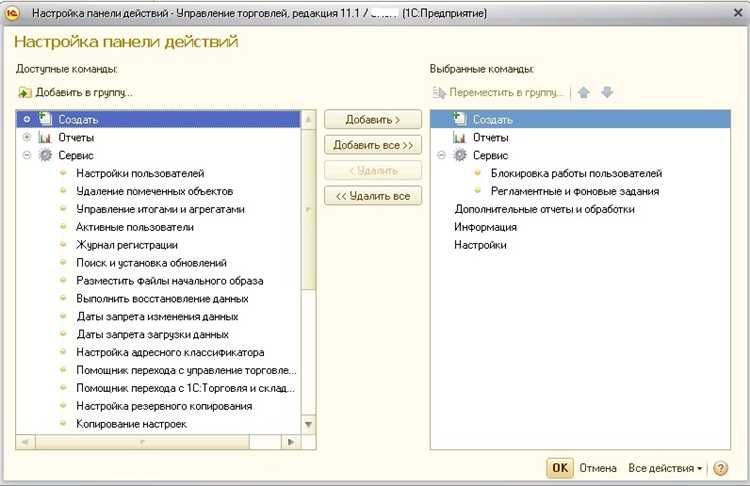Screen dimensions: 750x486
Task: Click Отчеты chart icon in selected commands
Action: 460,138
